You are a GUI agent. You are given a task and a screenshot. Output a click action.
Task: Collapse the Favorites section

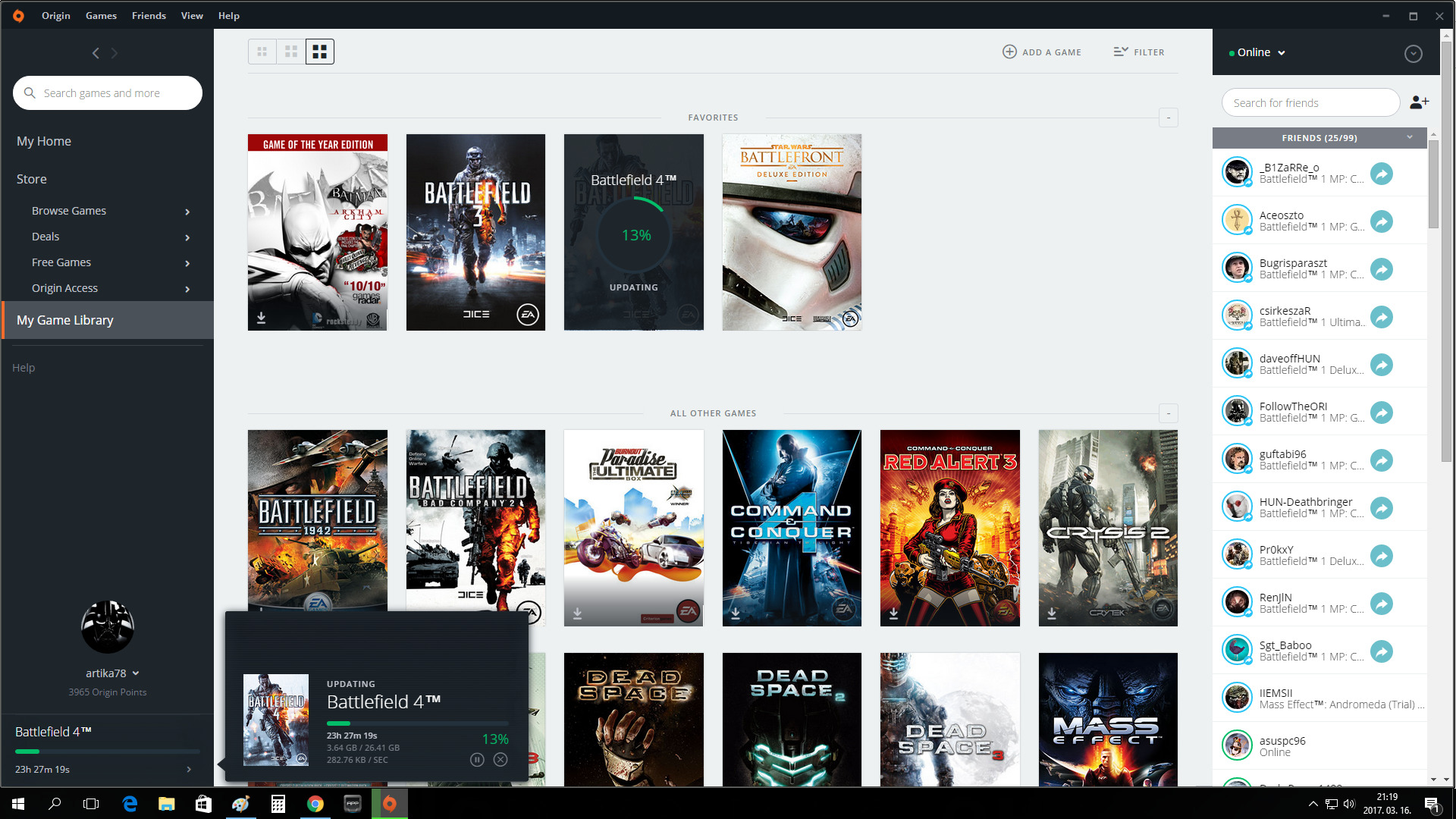pyautogui.click(x=1169, y=118)
